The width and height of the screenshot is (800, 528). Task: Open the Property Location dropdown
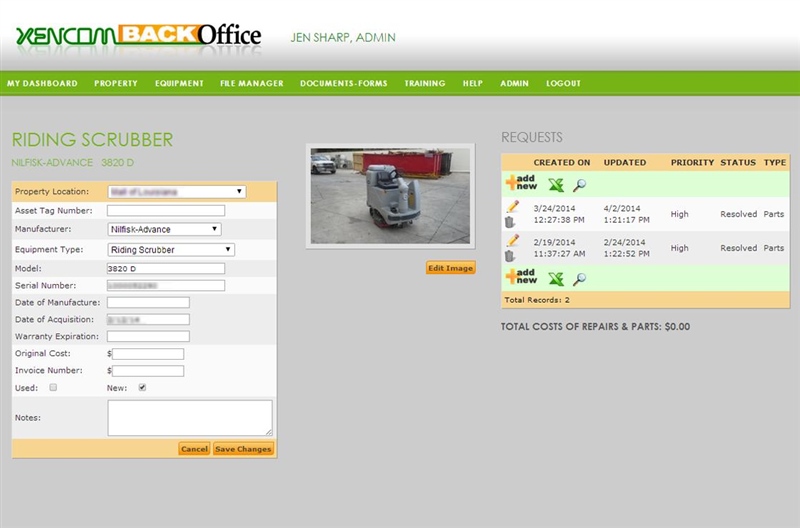tap(177, 191)
